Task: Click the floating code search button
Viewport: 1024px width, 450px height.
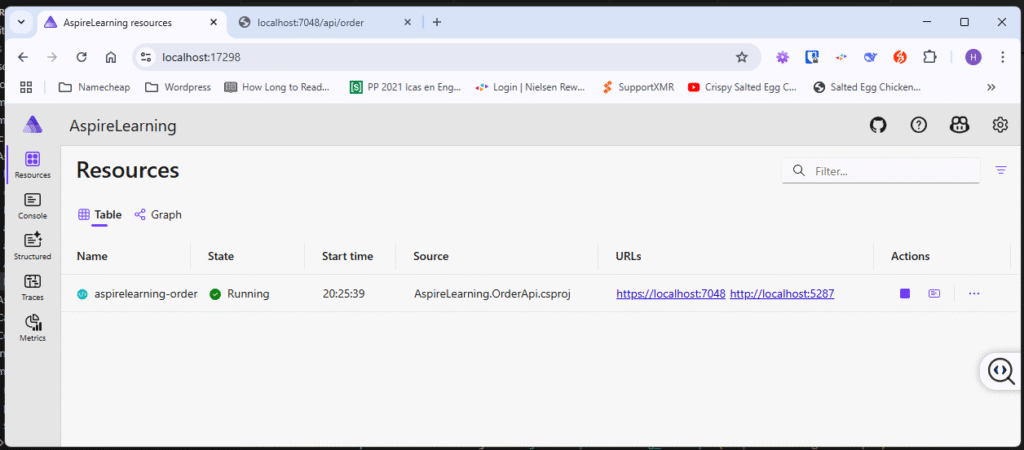Action: 1001,370
